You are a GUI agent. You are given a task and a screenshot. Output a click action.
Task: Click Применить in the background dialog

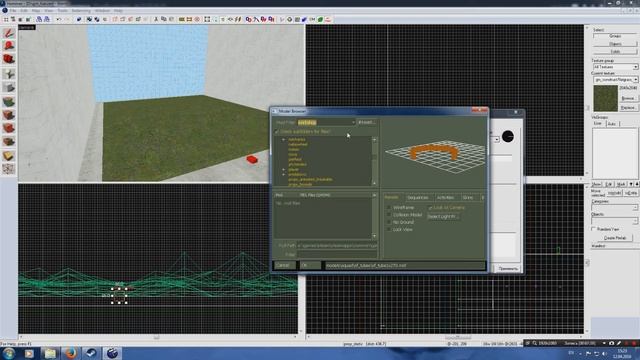[x=508, y=269]
